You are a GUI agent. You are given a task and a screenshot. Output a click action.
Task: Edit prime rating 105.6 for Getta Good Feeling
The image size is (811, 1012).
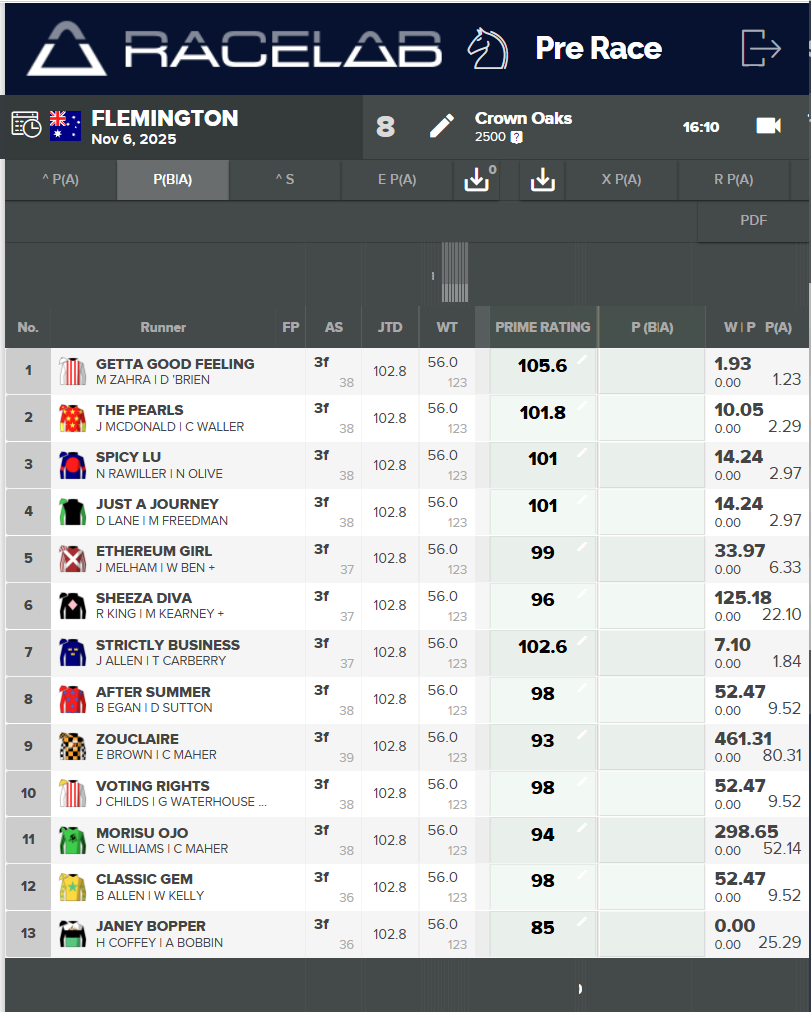pos(542,366)
